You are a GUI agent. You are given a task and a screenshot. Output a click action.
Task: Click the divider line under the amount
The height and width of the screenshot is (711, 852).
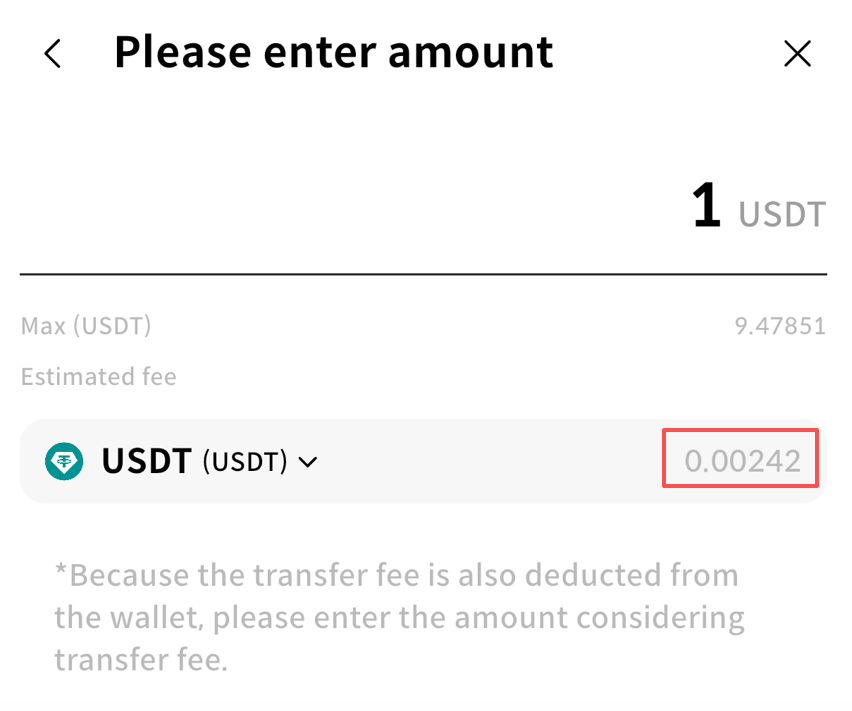(x=423, y=274)
